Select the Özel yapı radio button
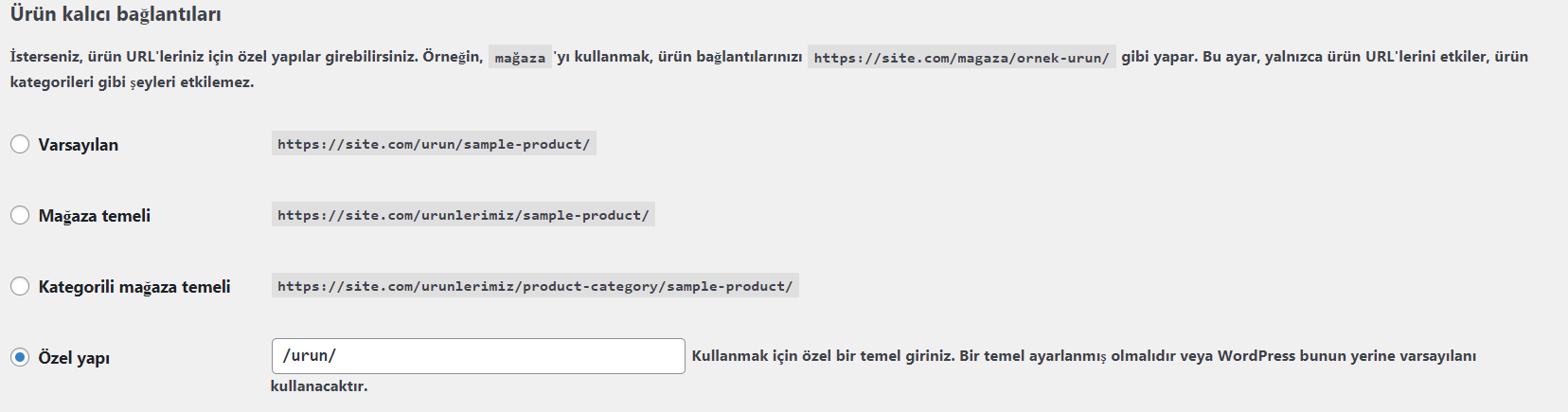Screen dimensions: 1568x412 (20, 357)
